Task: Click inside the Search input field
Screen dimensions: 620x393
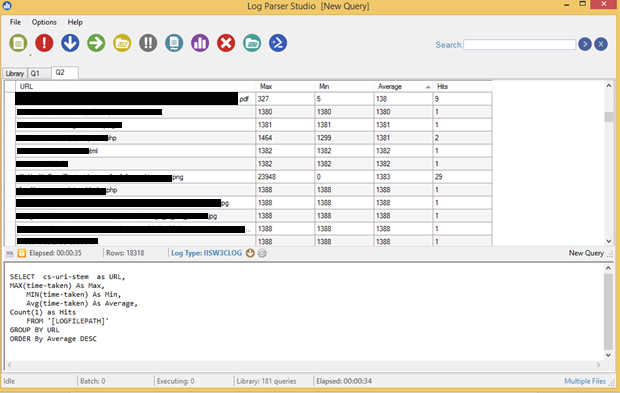Action: [x=520, y=45]
